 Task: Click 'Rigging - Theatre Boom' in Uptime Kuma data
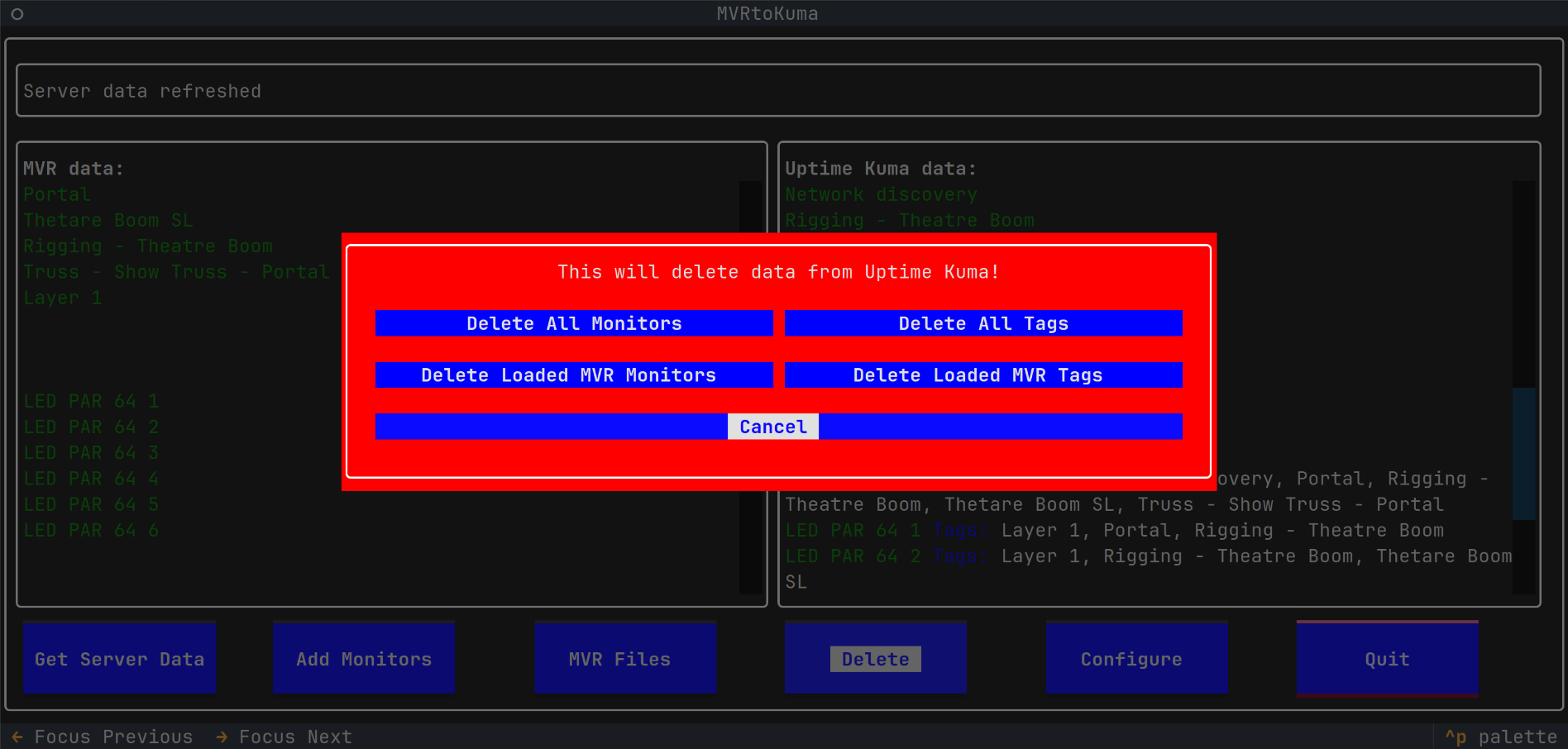[x=910, y=220]
